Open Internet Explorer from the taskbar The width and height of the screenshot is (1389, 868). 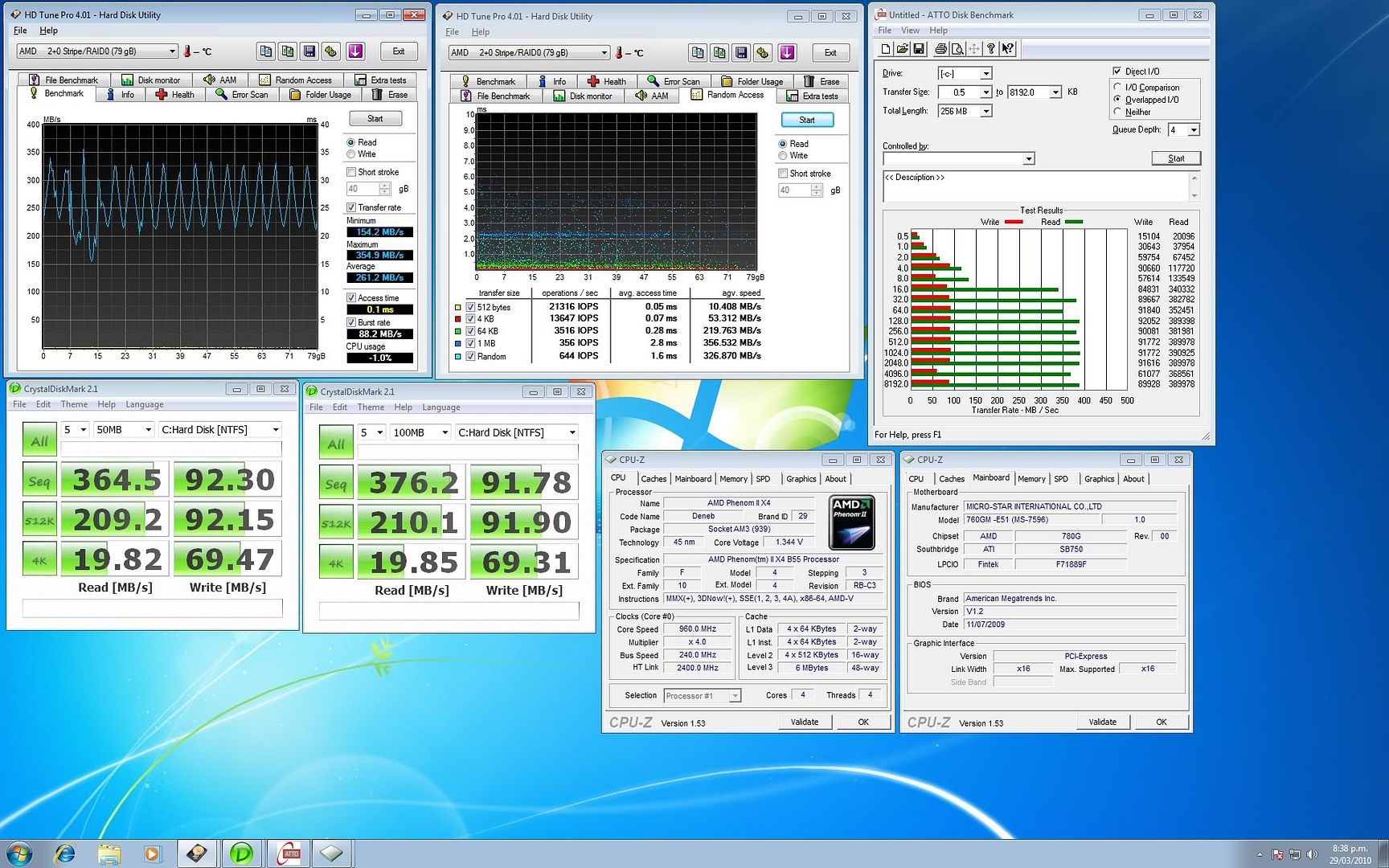pos(64,853)
